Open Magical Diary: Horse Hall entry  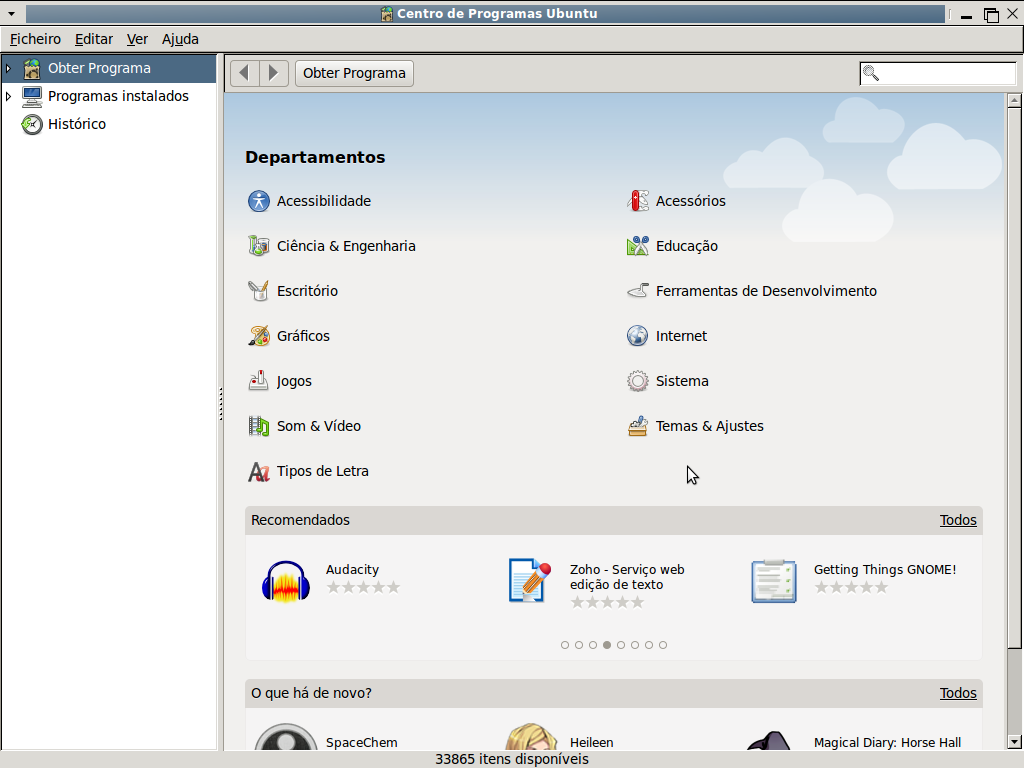(x=887, y=743)
